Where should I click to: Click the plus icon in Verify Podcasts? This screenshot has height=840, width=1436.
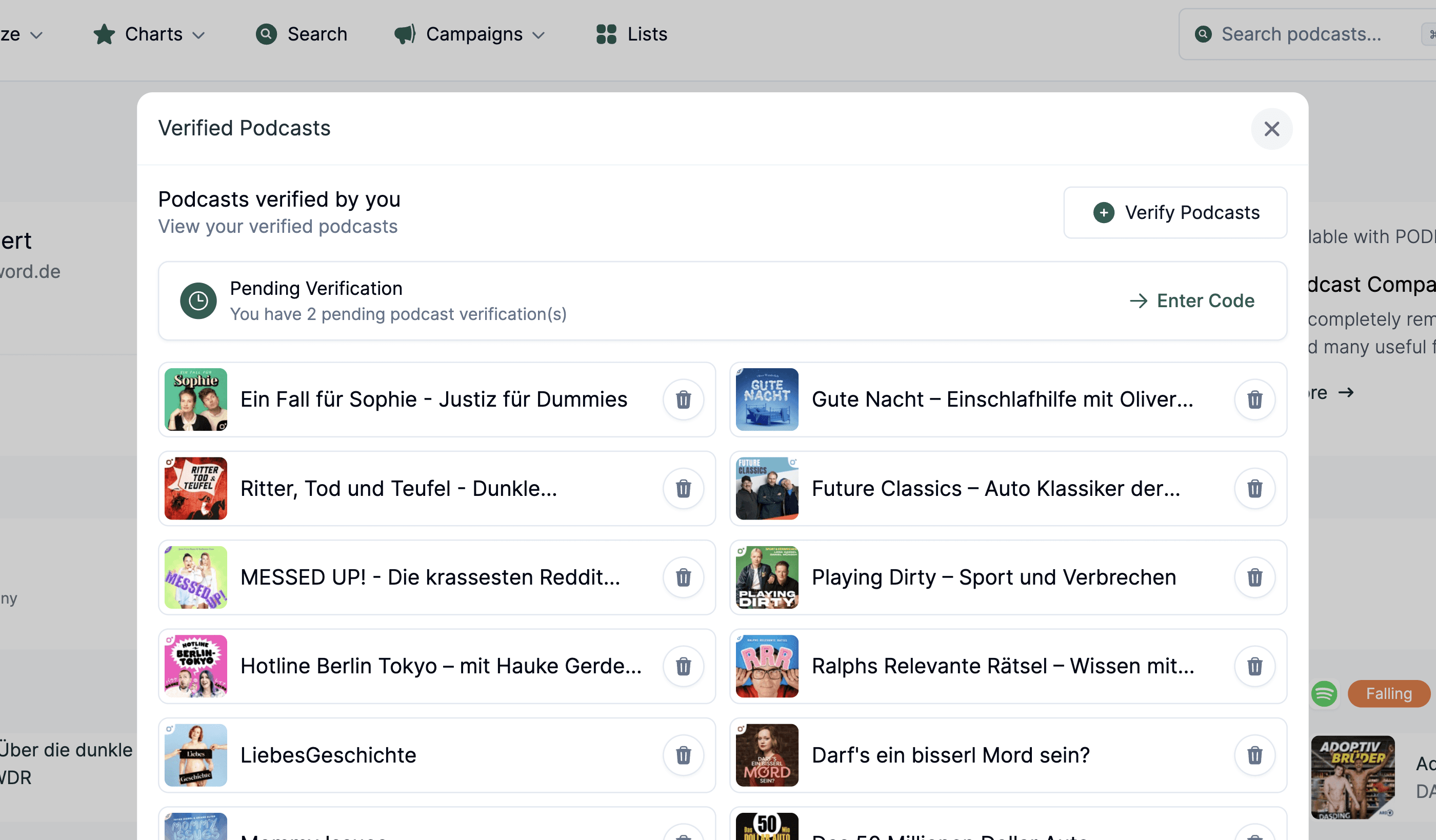coord(1104,213)
